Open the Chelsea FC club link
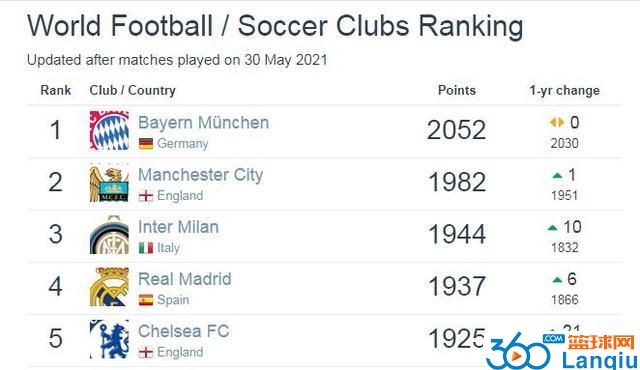 coord(184,331)
